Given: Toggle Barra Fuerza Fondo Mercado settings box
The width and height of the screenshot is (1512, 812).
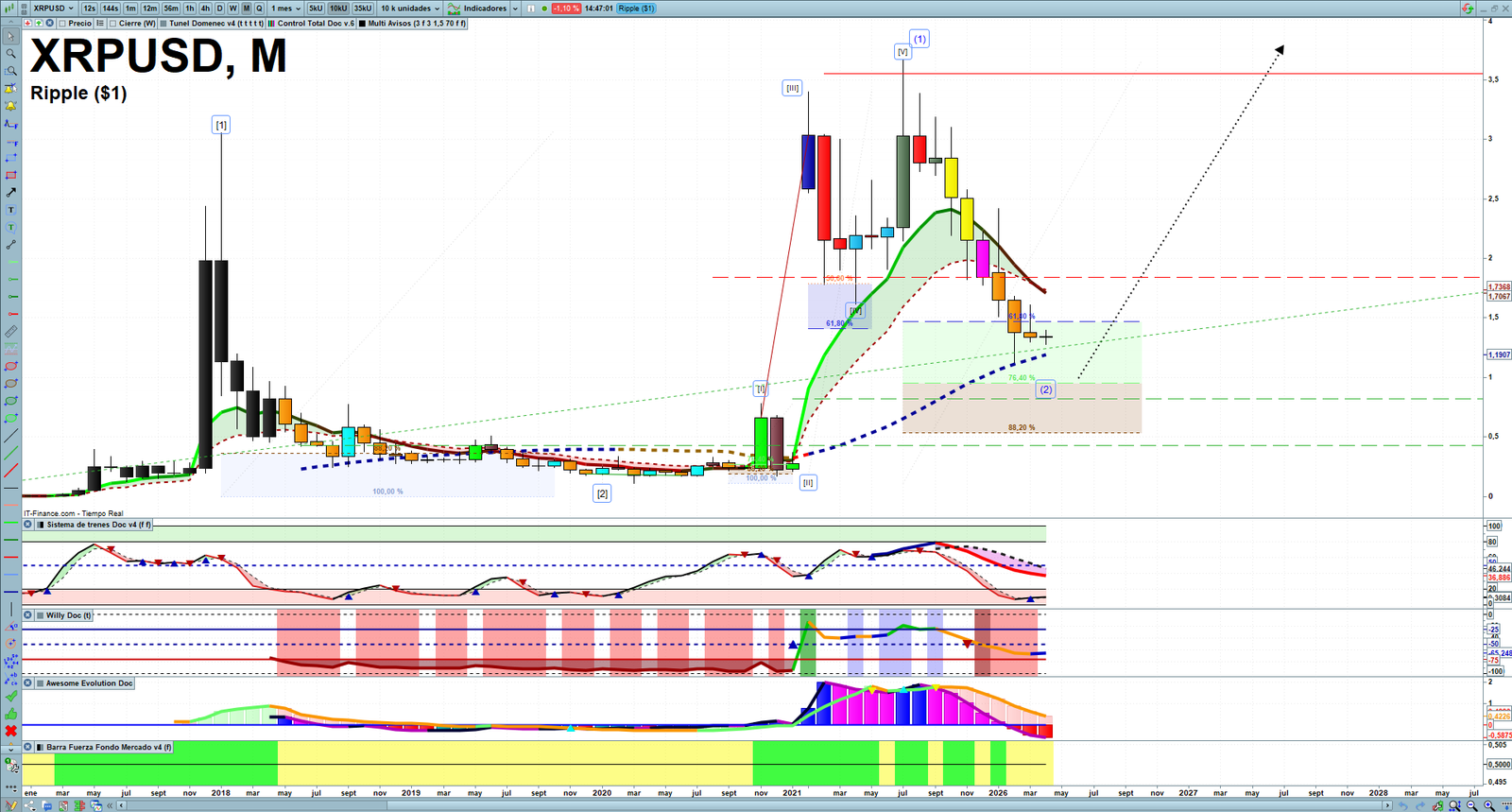Looking at the screenshot, I should [40, 748].
